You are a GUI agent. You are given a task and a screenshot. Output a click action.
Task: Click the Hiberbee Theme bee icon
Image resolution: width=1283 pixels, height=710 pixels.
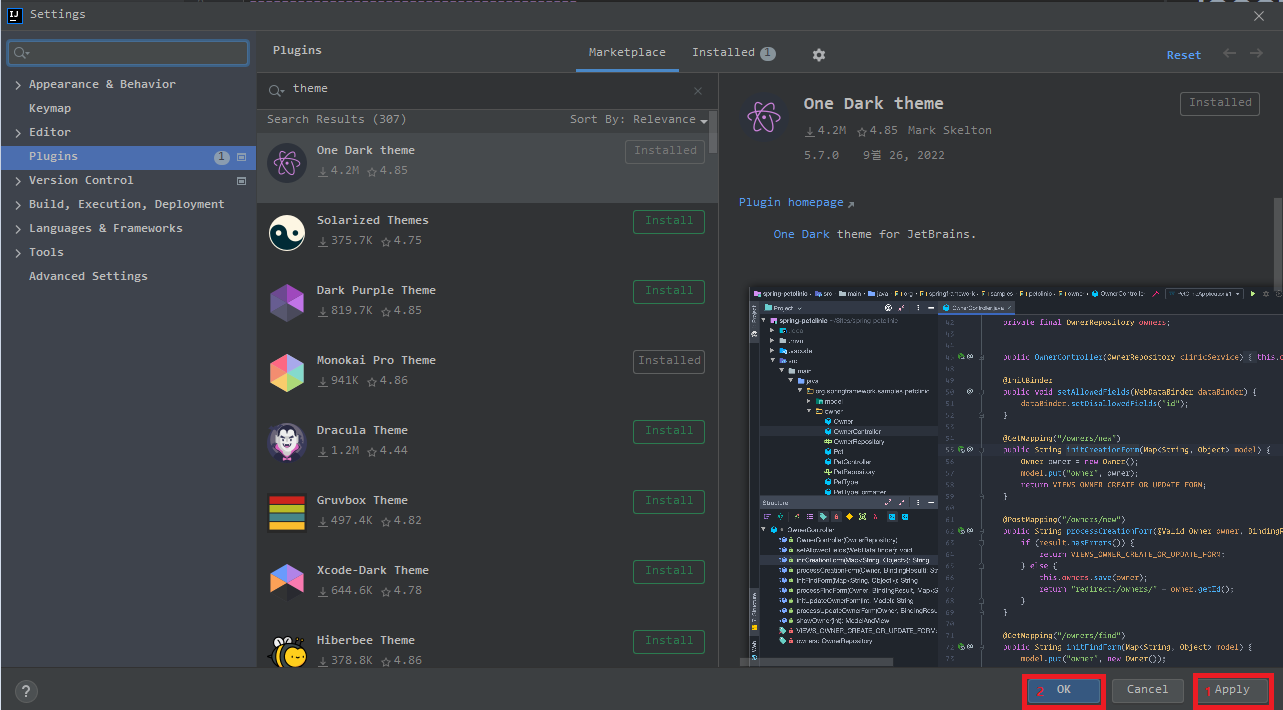pyautogui.click(x=287, y=650)
